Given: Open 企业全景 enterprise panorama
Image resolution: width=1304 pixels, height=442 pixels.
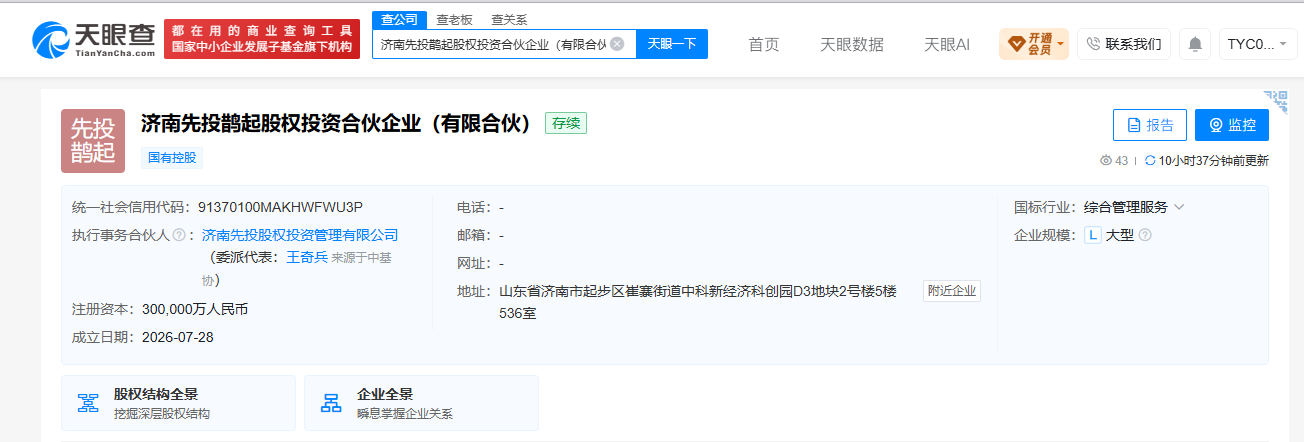Looking at the screenshot, I should click(421, 403).
